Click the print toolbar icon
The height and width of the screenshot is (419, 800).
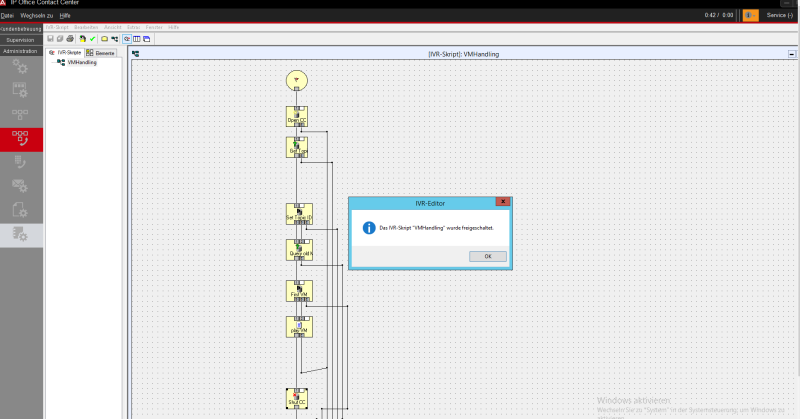tap(70, 39)
